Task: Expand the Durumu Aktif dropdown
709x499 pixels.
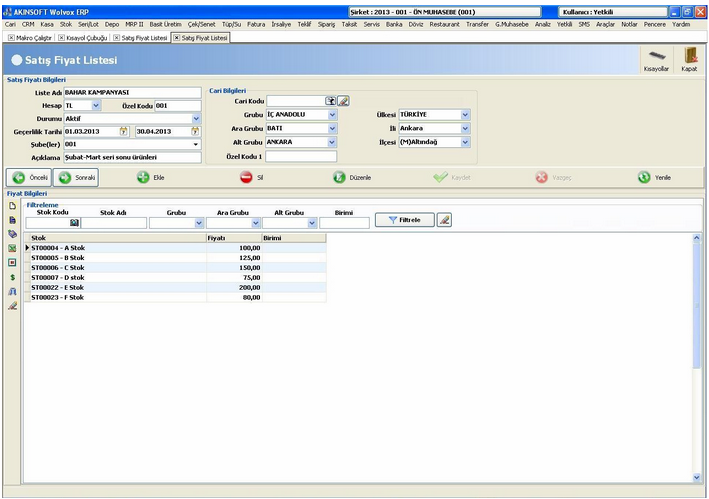Action: pos(196,119)
